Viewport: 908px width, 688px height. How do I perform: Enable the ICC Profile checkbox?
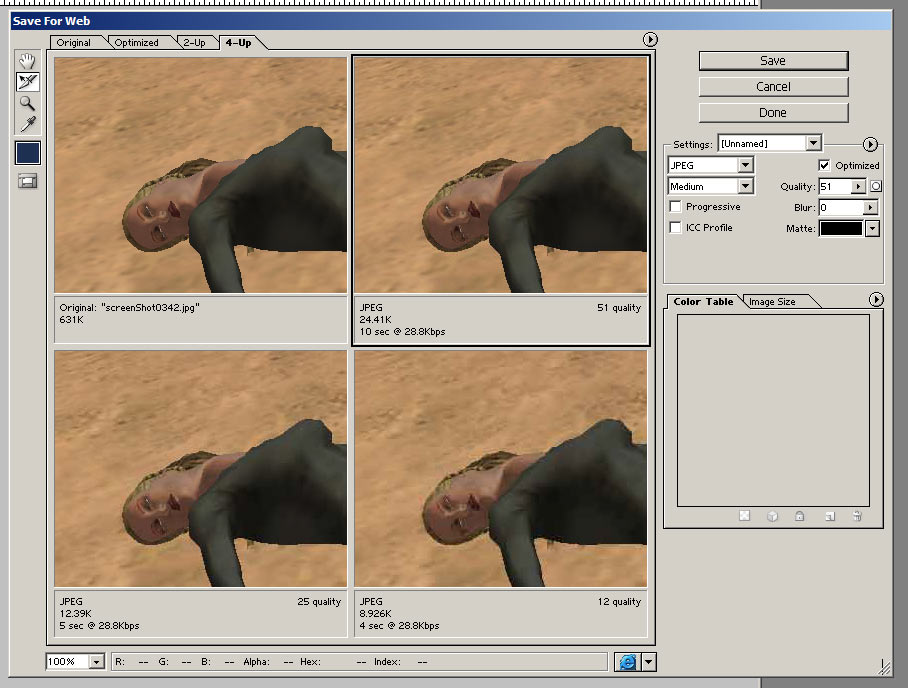(x=676, y=228)
